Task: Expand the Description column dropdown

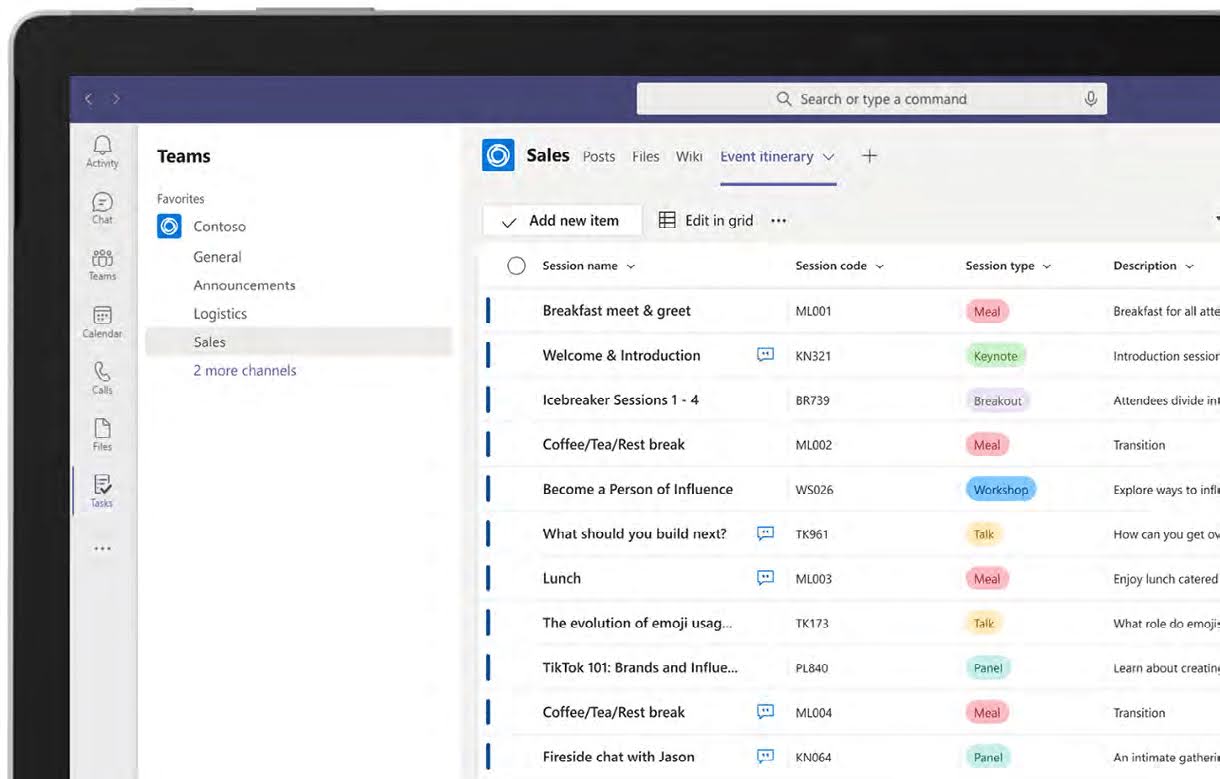Action: pyautogui.click(x=1189, y=267)
